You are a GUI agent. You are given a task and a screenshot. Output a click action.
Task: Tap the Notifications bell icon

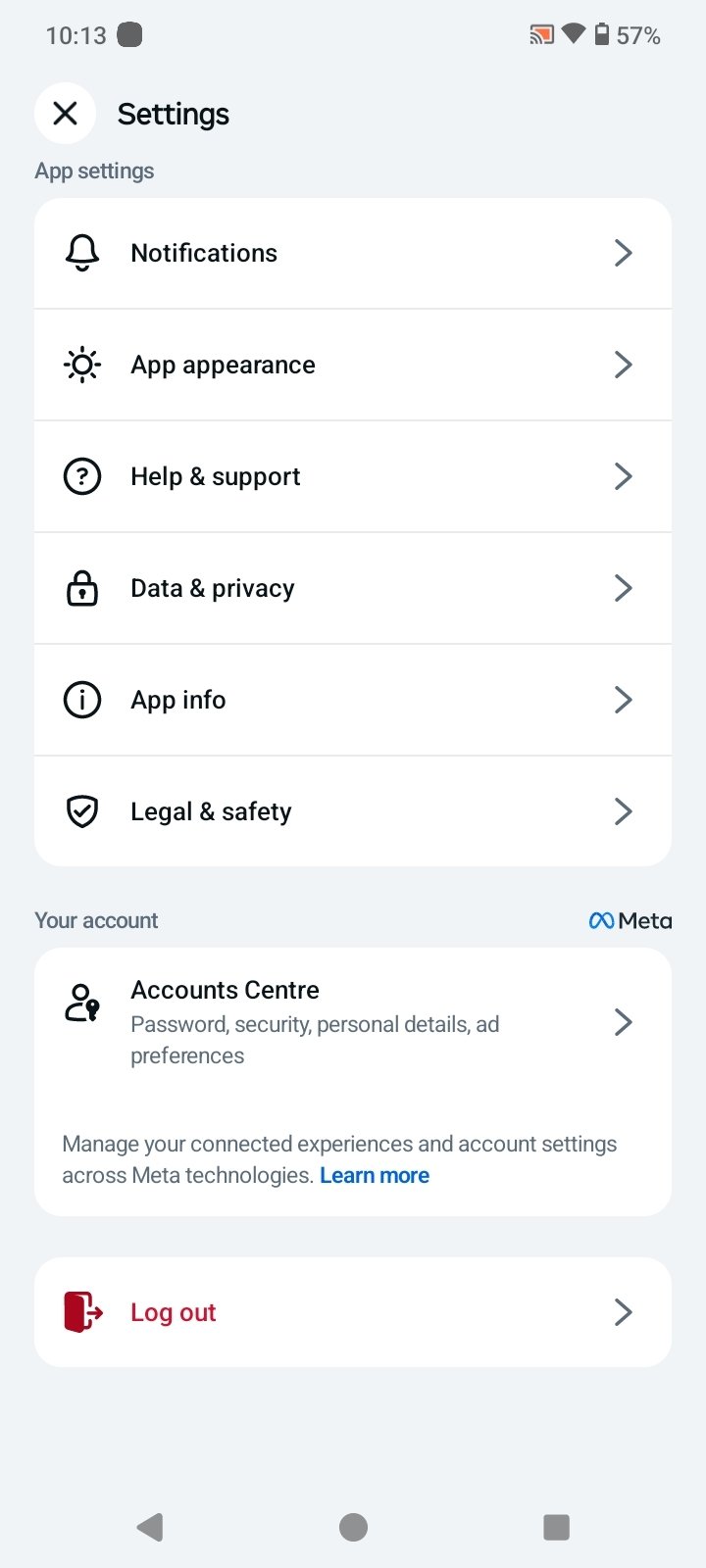coord(82,253)
